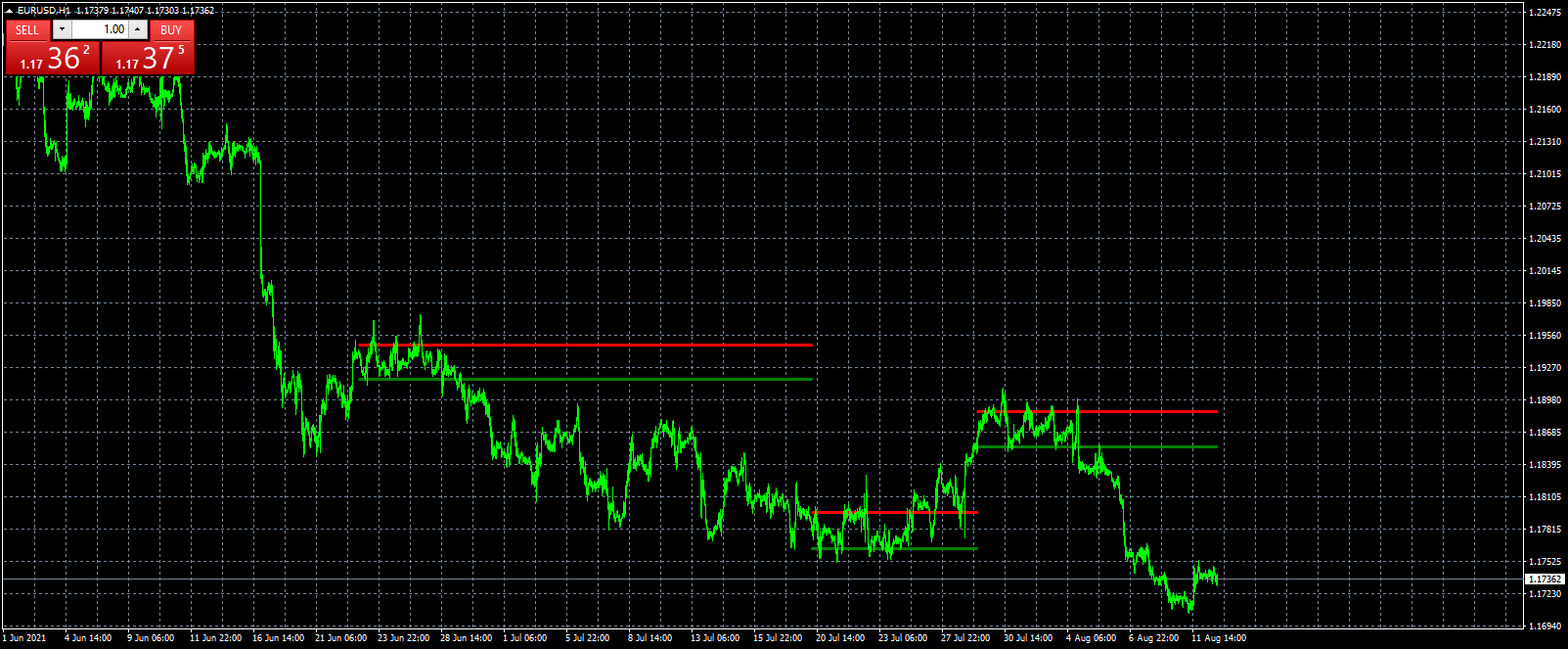Focus the 1.00 volume input field
This screenshot has width=1568, height=649.
(x=100, y=30)
